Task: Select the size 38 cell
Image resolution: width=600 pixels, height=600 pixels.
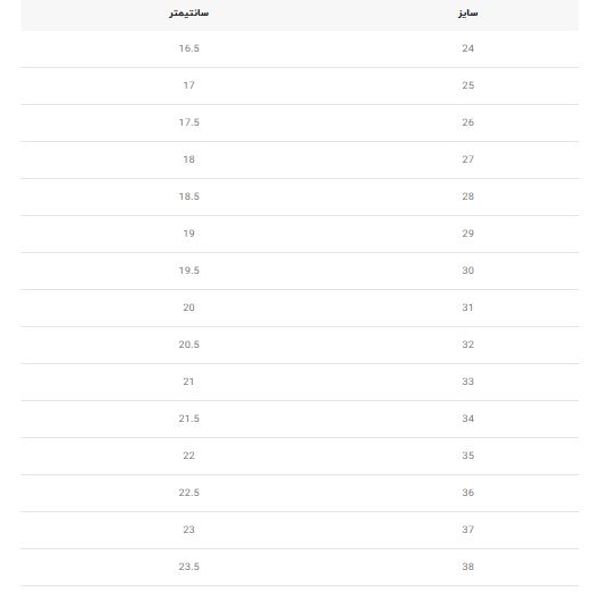Action: coord(468,567)
